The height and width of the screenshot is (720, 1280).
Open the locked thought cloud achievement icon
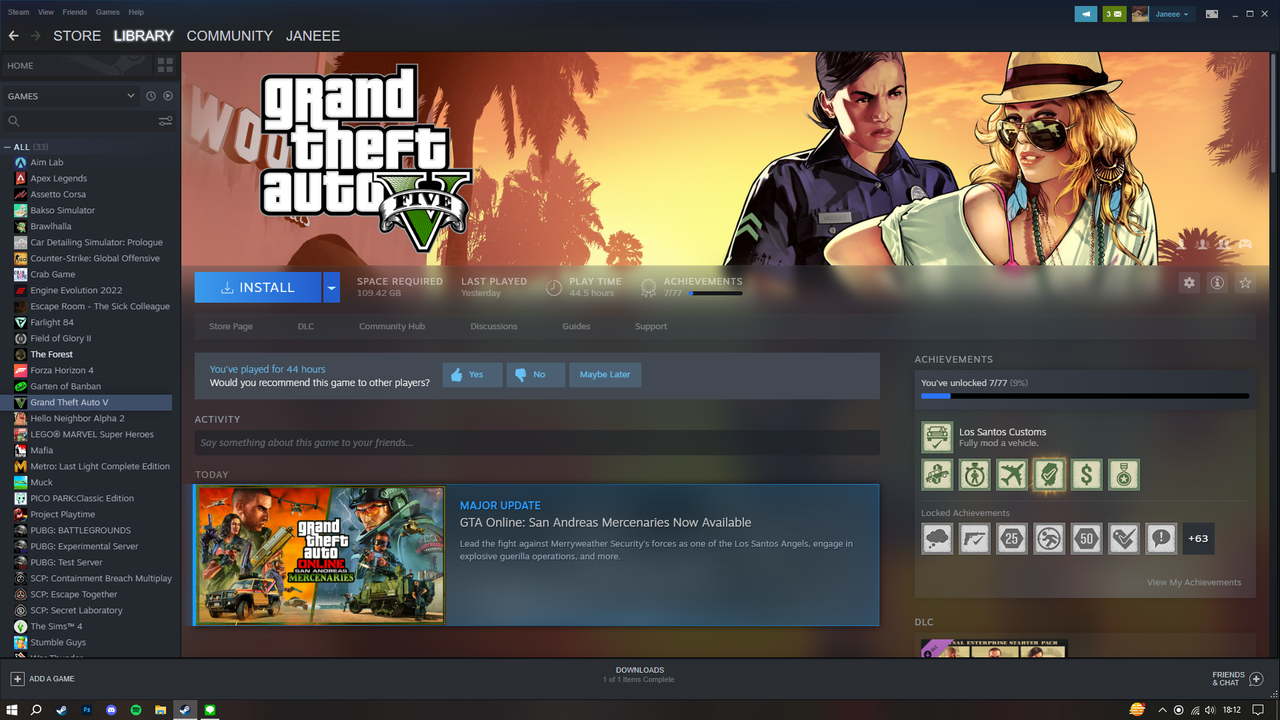937,538
